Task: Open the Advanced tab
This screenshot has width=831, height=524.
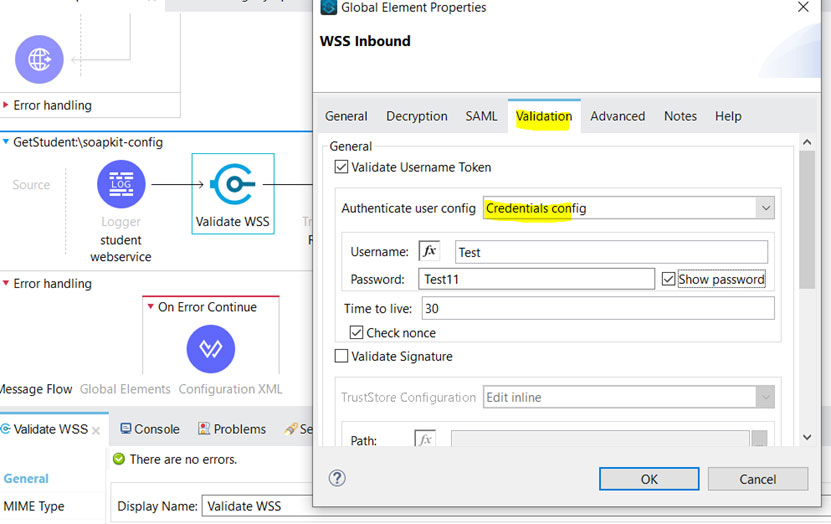Action: (617, 116)
